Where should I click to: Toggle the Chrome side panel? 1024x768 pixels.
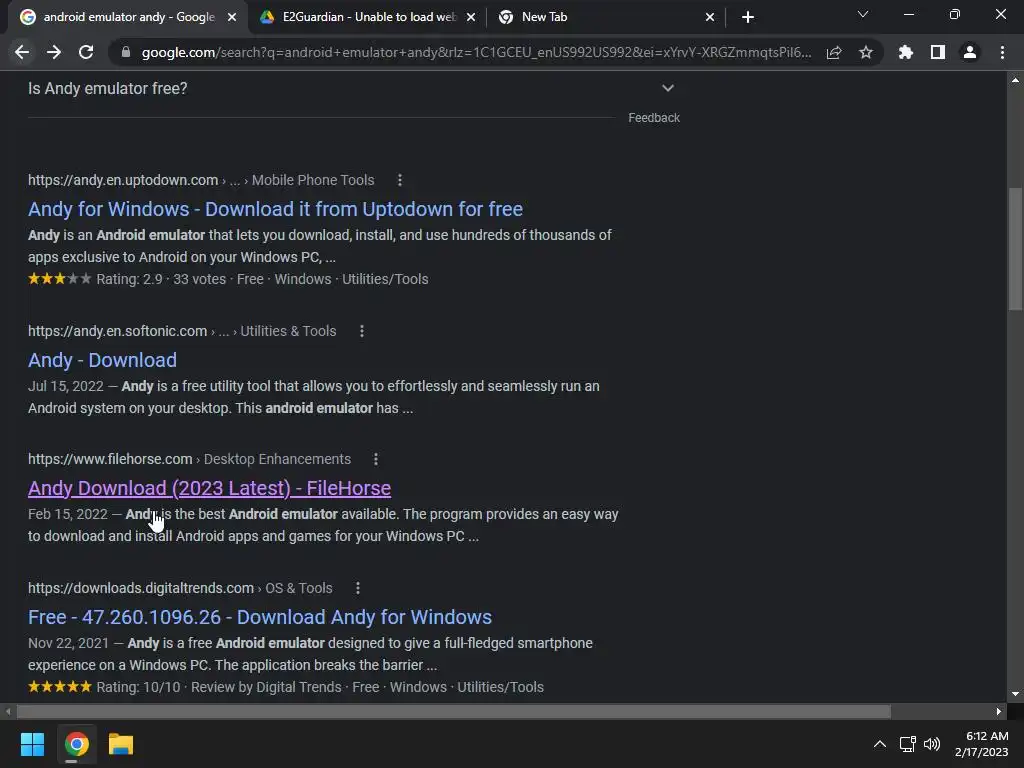[938, 52]
